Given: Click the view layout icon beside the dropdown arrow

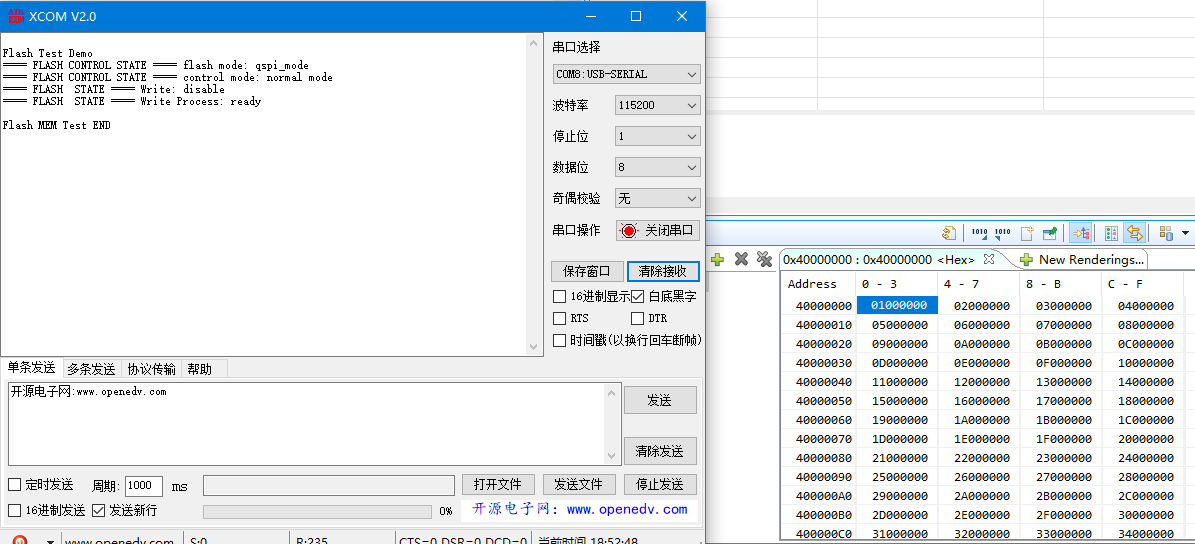Looking at the screenshot, I should tap(1165, 233).
